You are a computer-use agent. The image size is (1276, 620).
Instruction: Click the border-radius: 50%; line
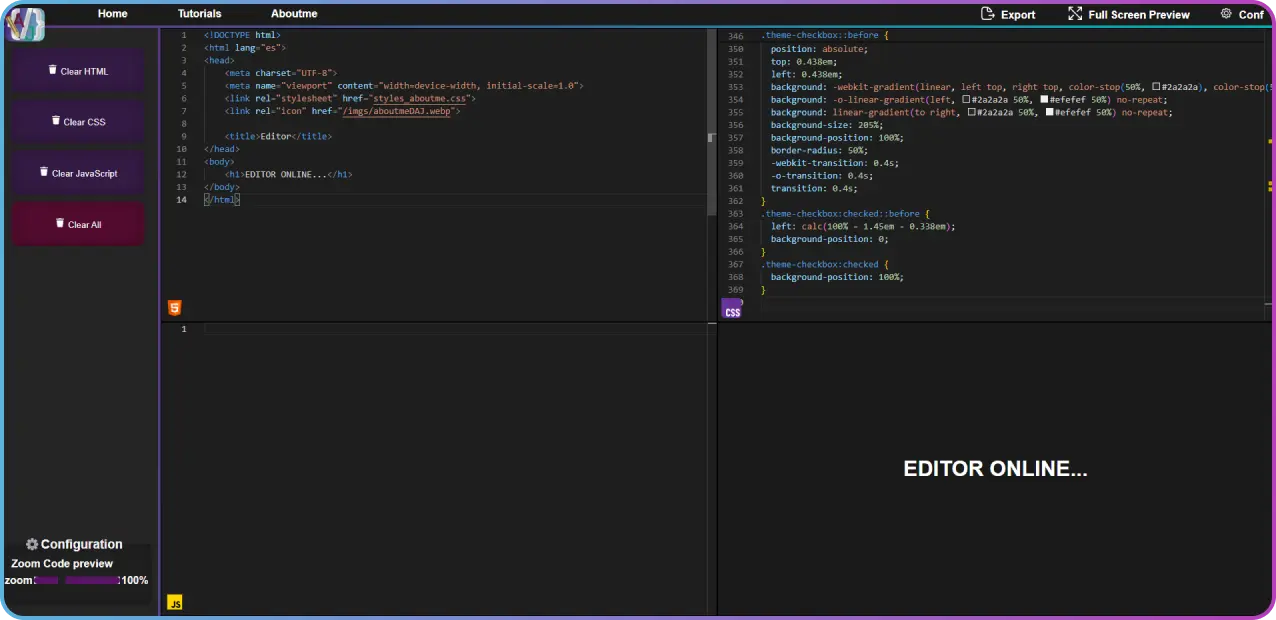click(819, 150)
